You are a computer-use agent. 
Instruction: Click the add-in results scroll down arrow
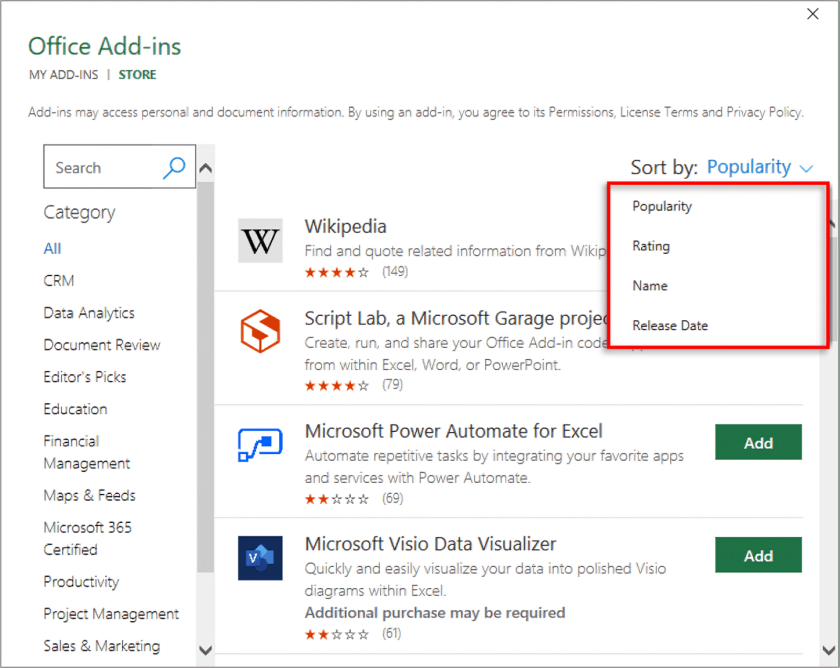(x=829, y=650)
